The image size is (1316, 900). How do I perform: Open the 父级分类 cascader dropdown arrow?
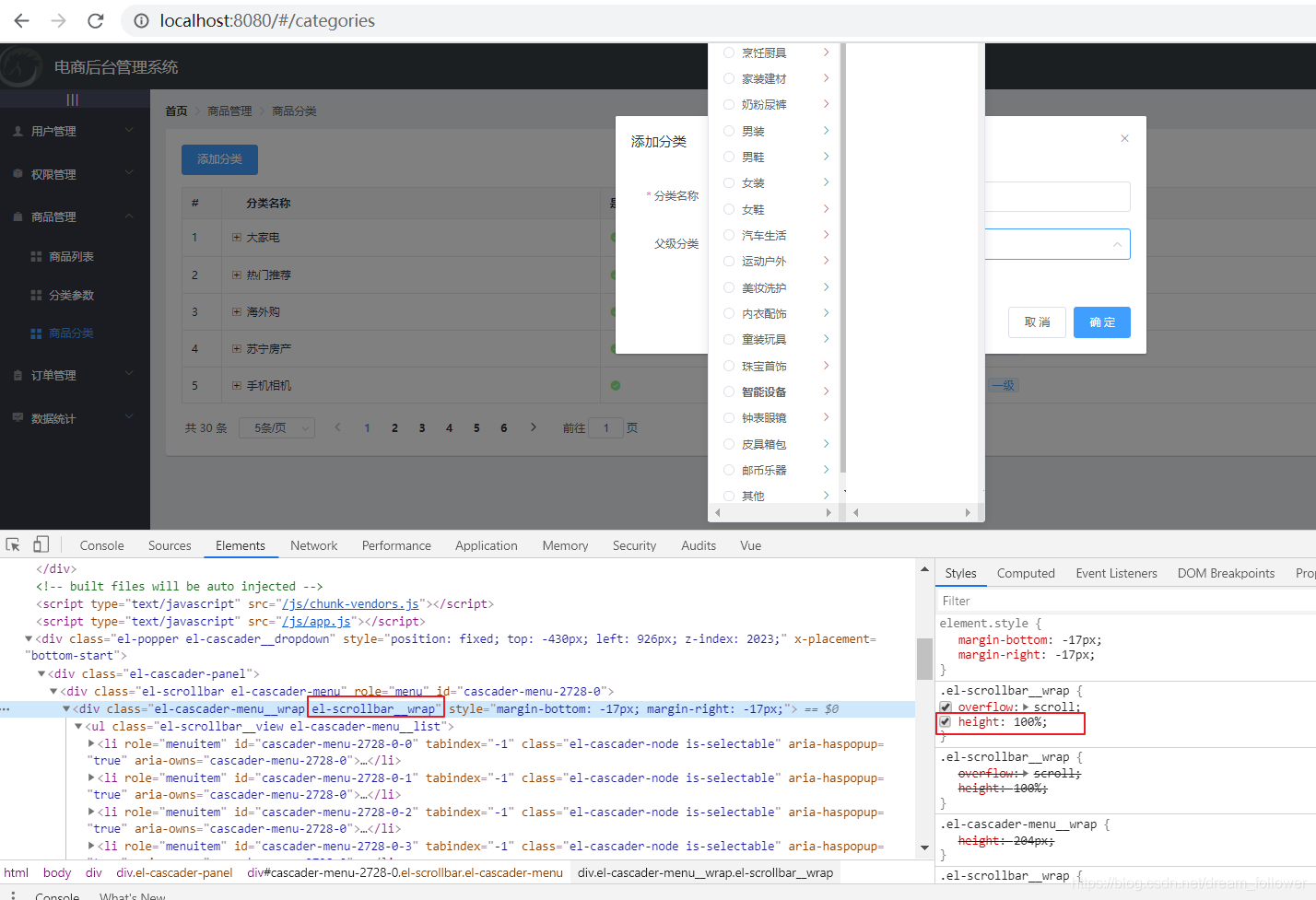pyautogui.click(x=1117, y=244)
